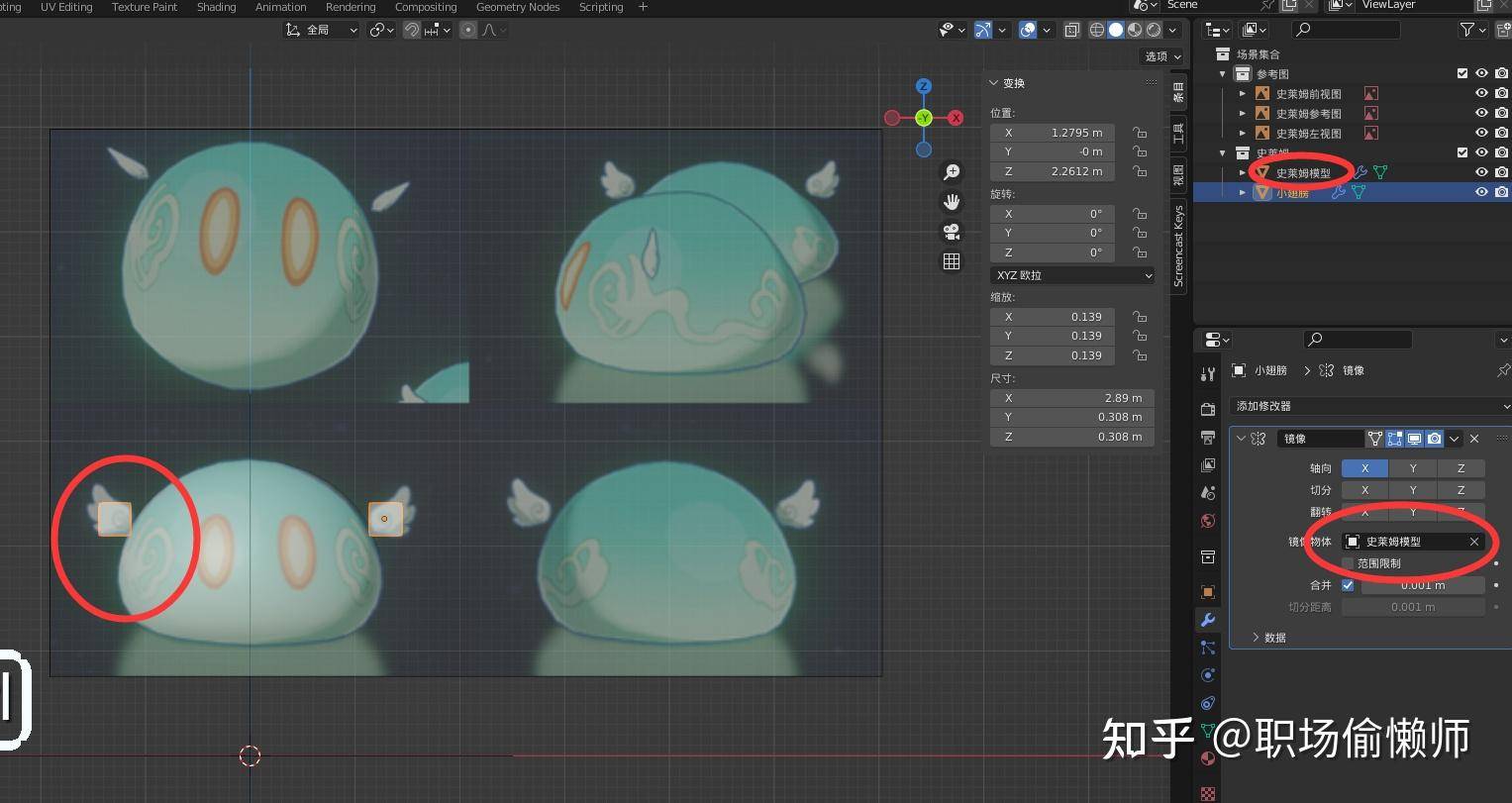
Task: Remove mirror modifier X button
Action: [1474, 439]
